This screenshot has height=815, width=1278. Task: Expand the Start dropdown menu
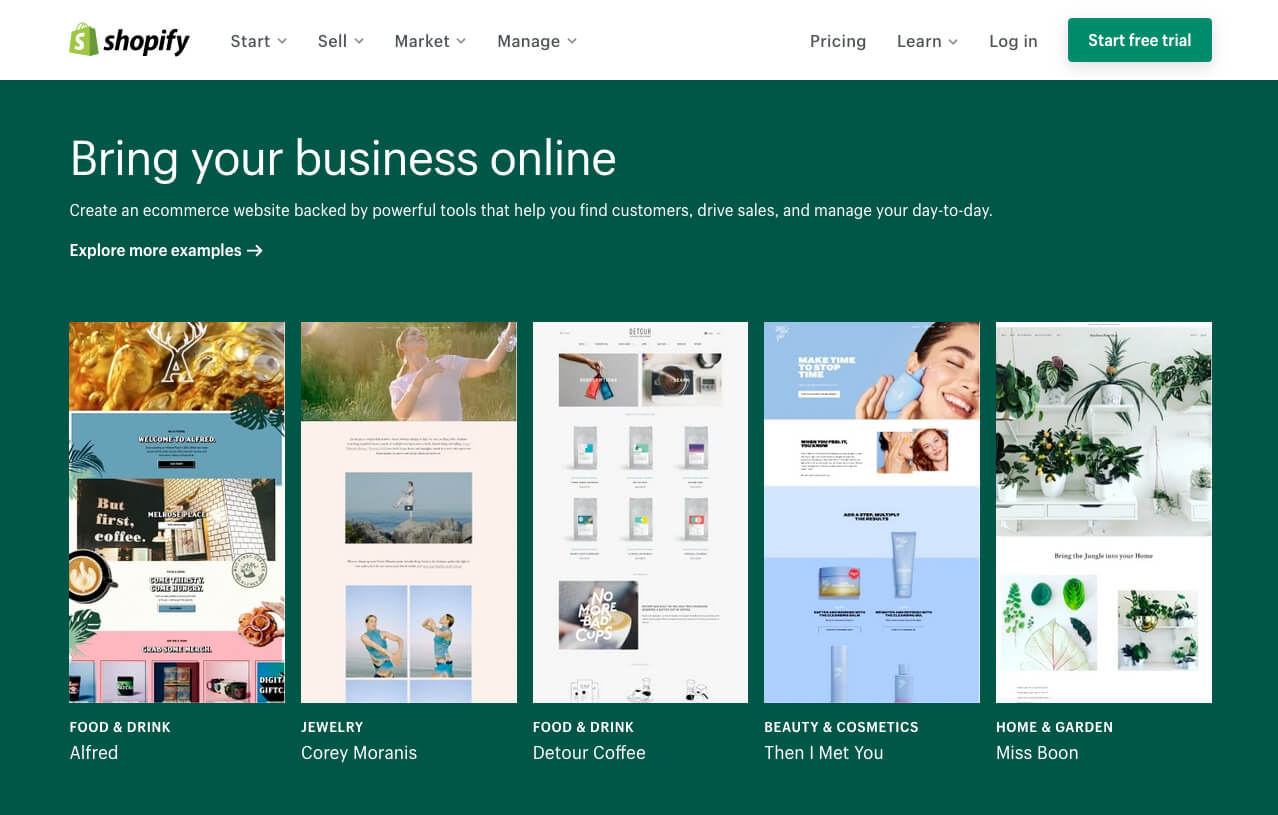pos(258,41)
